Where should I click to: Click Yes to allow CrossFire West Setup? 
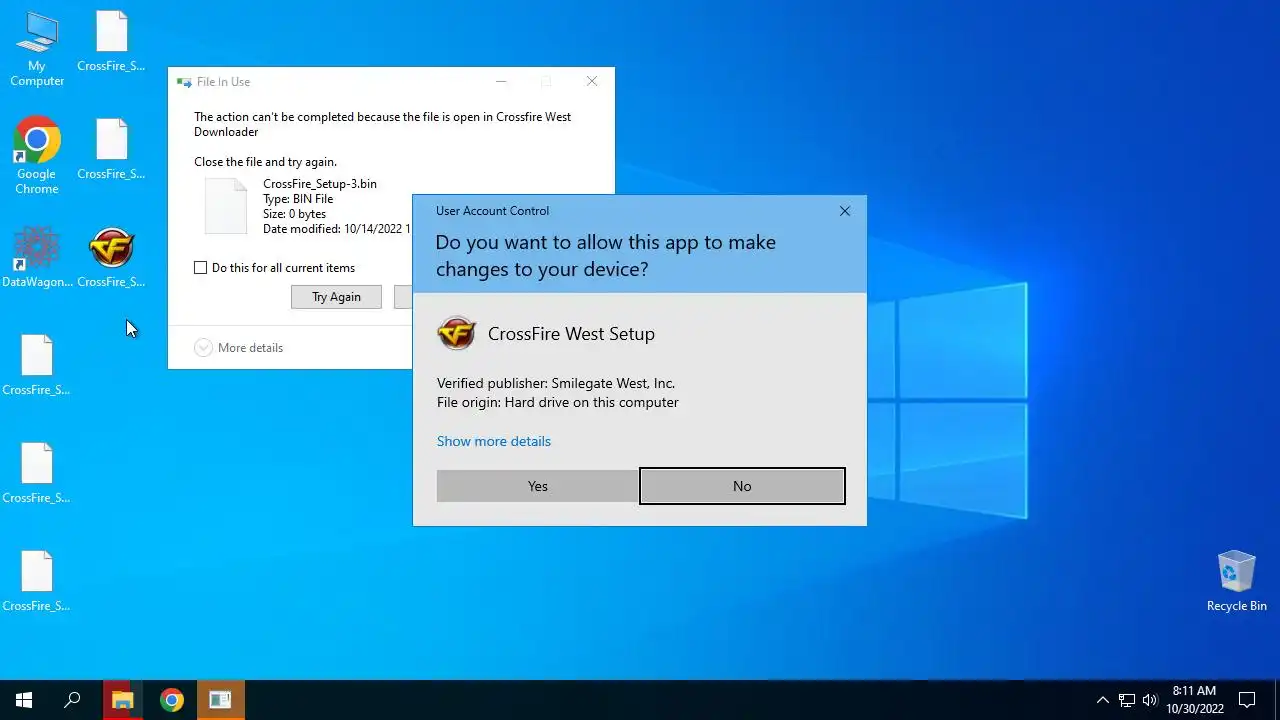pos(538,486)
